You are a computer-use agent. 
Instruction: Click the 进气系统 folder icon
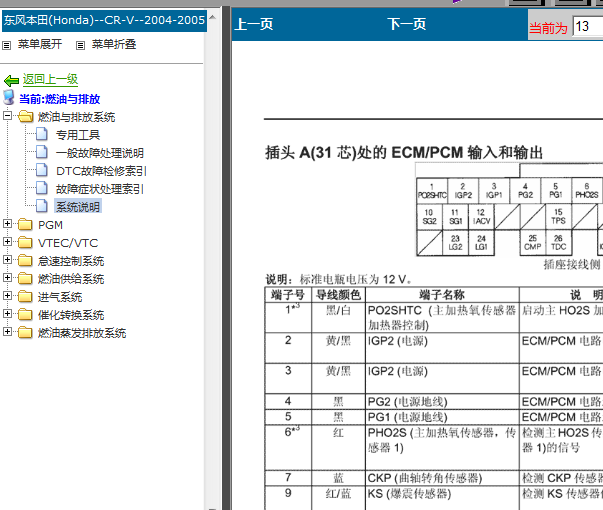click(25, 296)
